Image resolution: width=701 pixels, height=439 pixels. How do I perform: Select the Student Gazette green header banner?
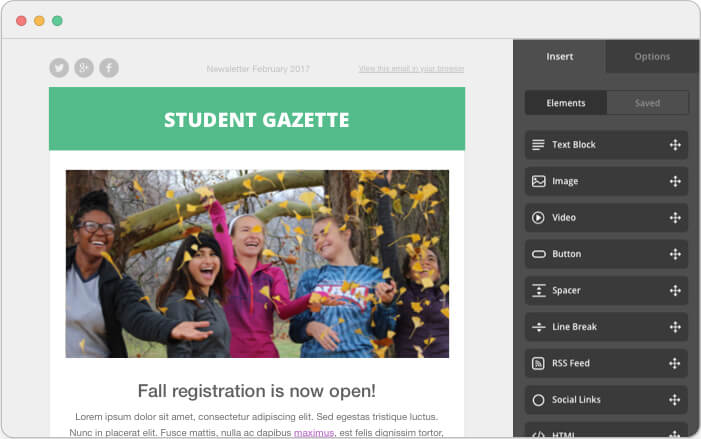257,119
